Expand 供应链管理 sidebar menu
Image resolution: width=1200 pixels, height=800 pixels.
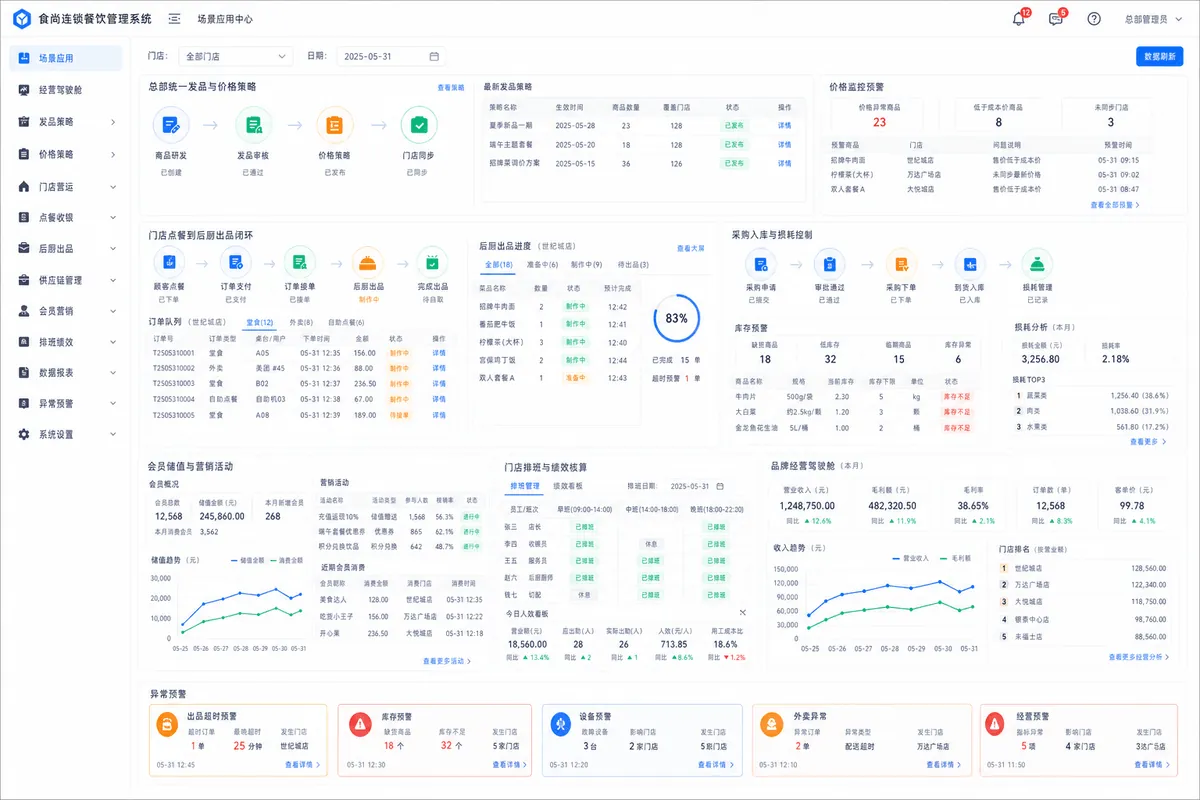tap(68, 280)
